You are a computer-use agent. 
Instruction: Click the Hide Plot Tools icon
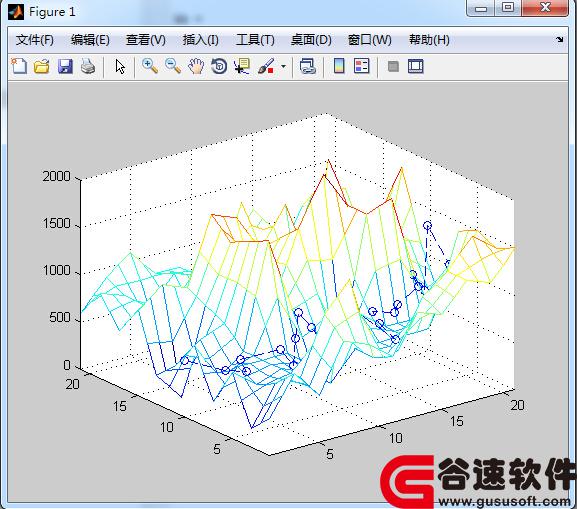coord(393,67)
